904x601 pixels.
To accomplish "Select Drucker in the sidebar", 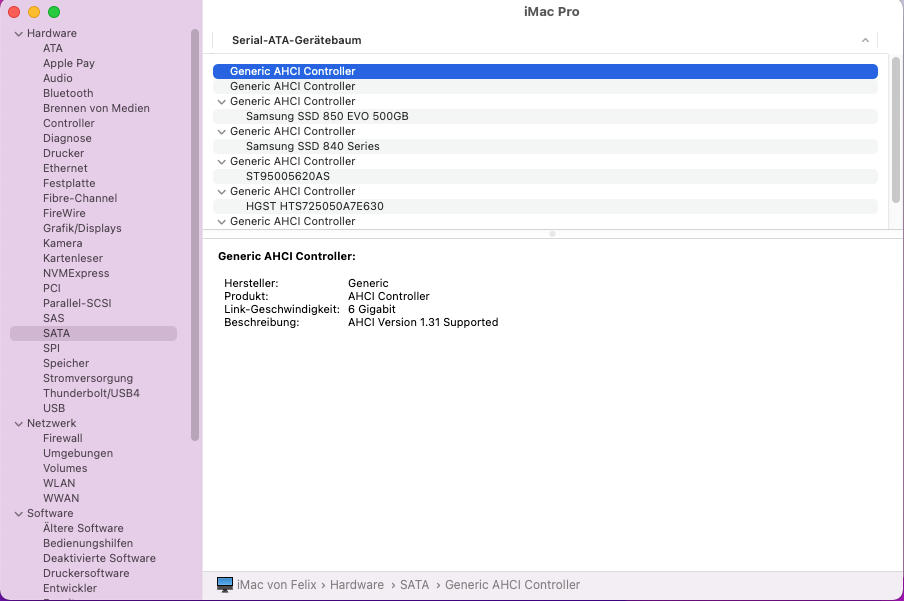I will coord(63,153).
